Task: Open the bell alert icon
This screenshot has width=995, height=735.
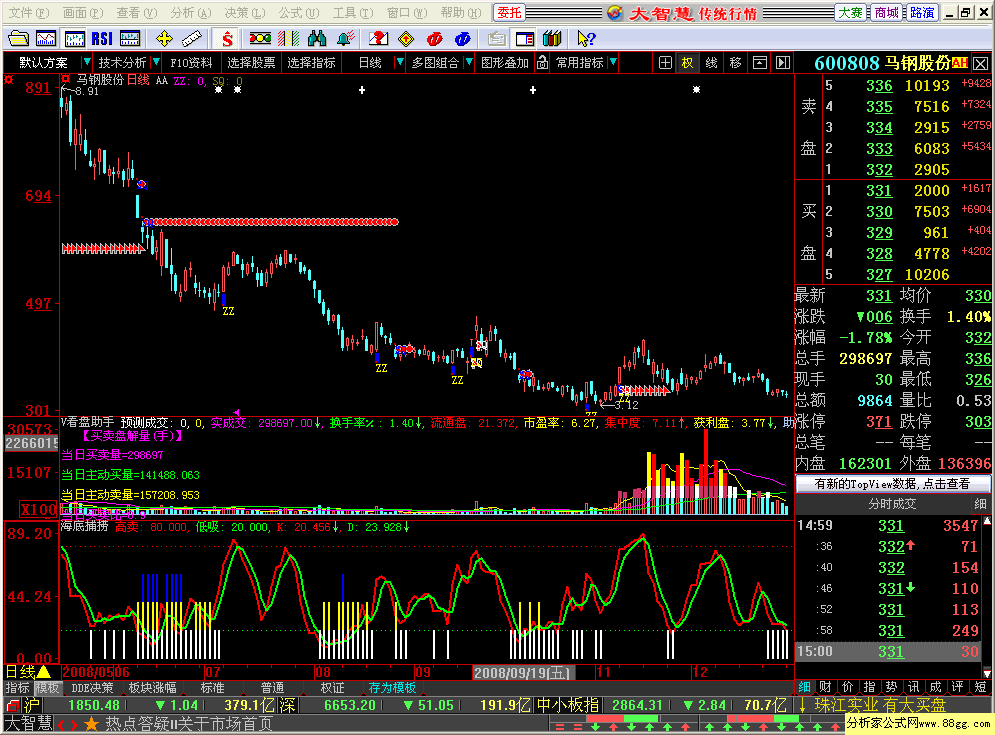Action: point(345,39)
